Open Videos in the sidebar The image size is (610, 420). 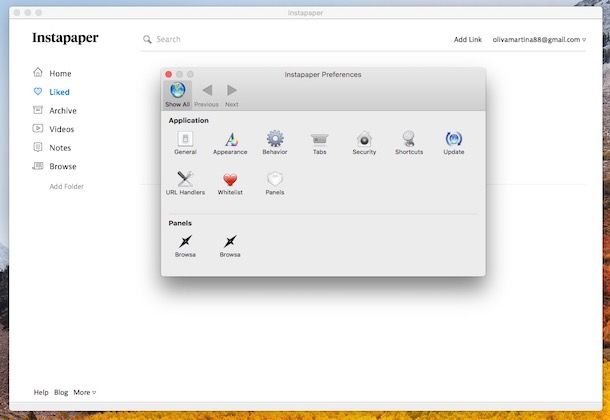point(54,129)
